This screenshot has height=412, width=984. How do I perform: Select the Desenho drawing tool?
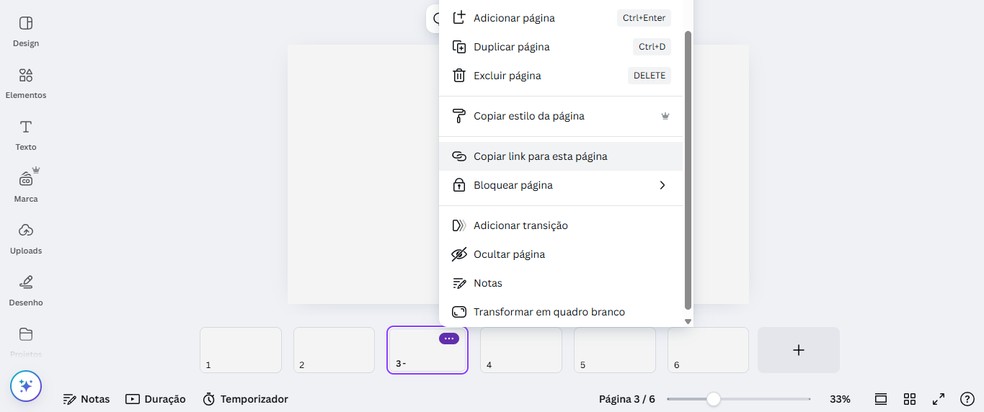(26, 290)
